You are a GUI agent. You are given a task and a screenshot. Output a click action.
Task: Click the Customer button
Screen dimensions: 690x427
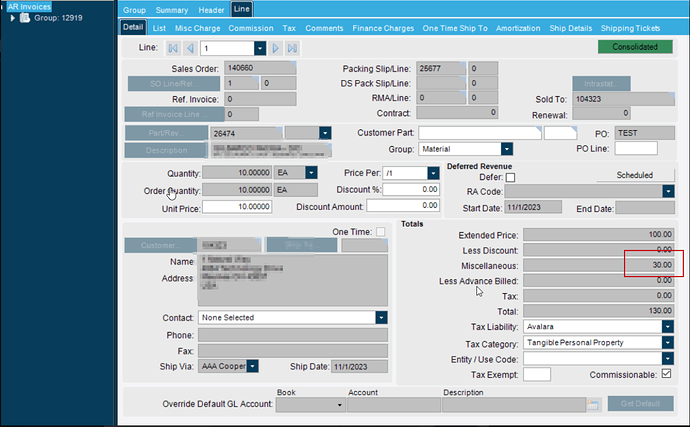coord(161,245)
